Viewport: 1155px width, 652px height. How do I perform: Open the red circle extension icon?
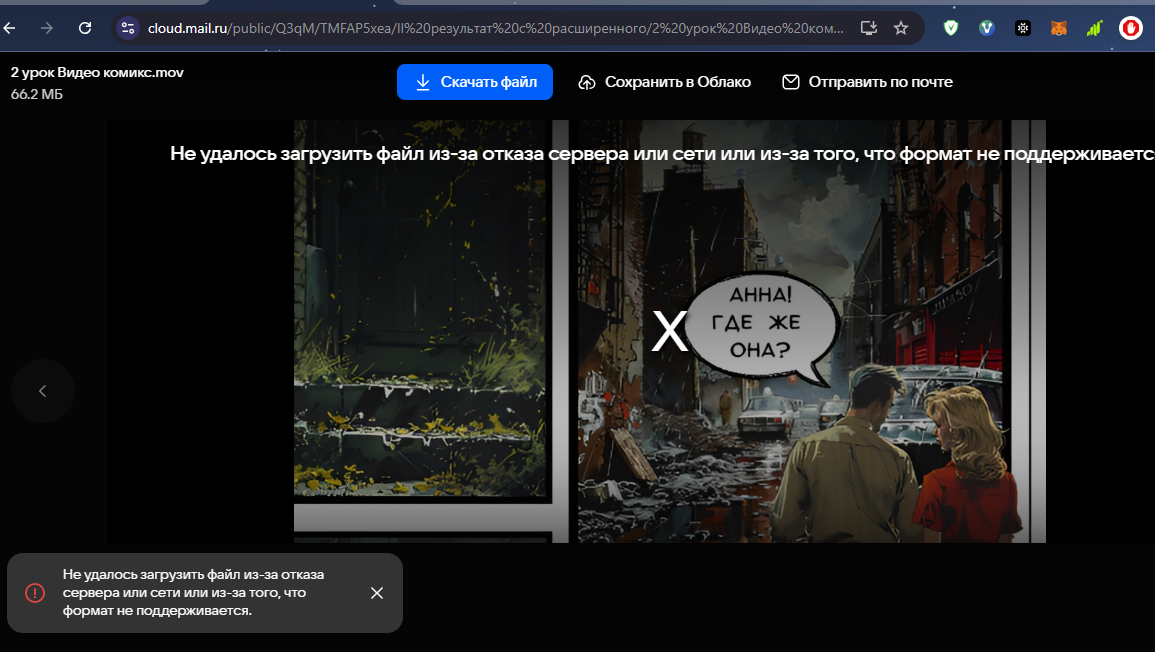[1131, 28]
